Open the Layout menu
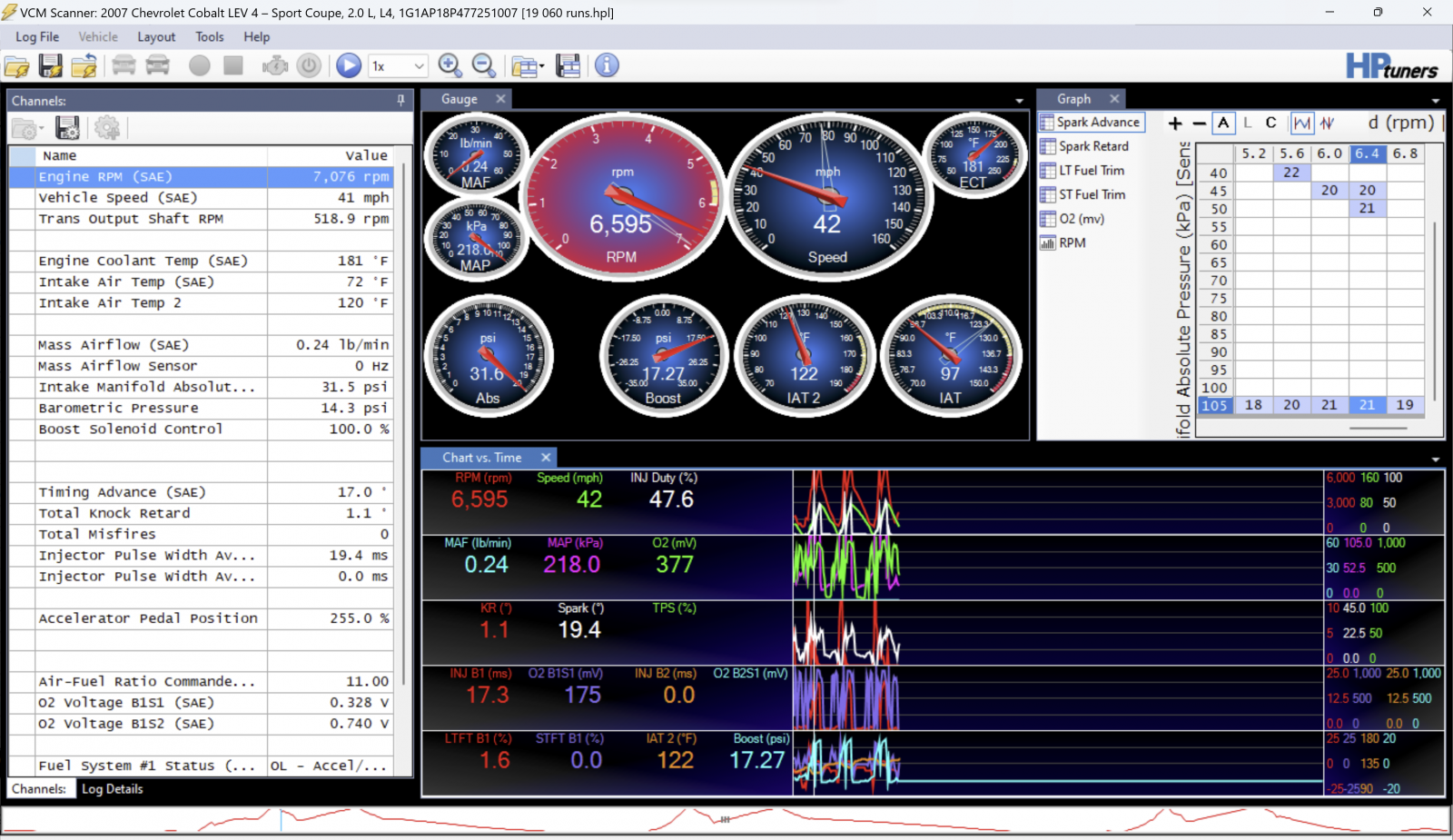 click(156, 37)
